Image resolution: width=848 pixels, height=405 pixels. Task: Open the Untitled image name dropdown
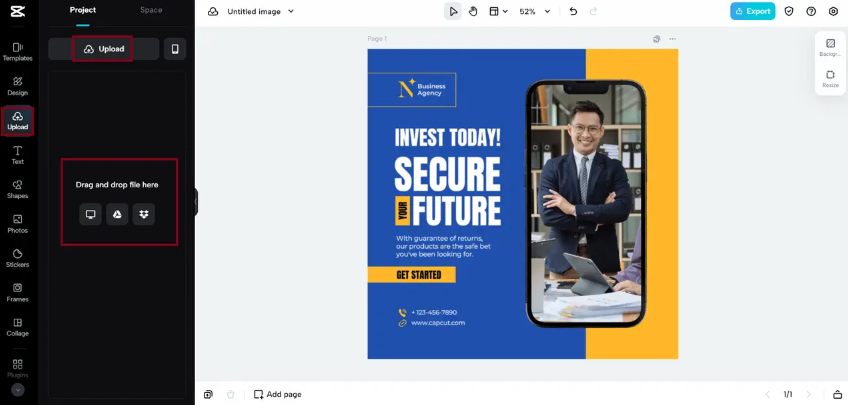[x=261, y=11]
